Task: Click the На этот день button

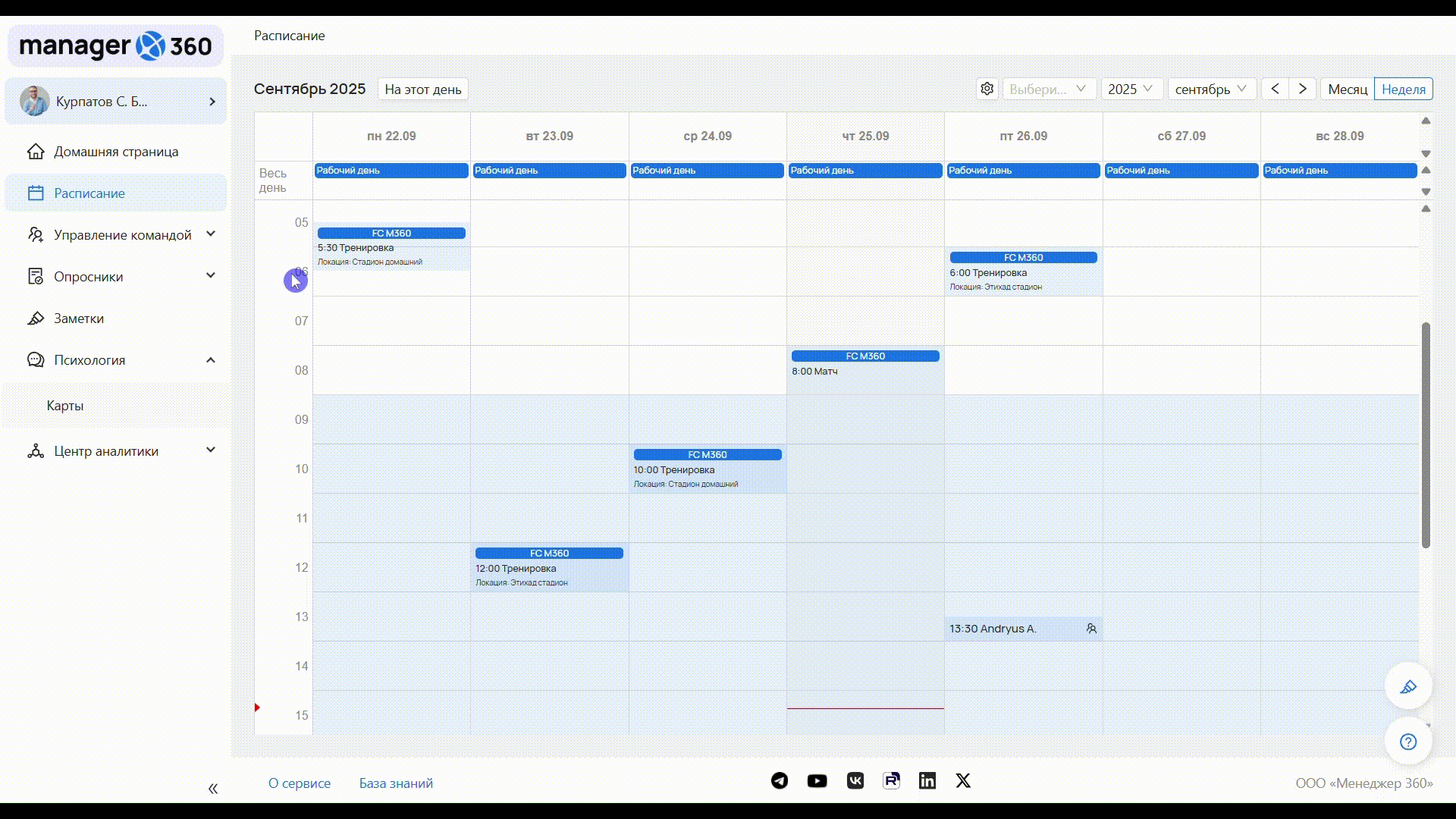Action: 422,89
